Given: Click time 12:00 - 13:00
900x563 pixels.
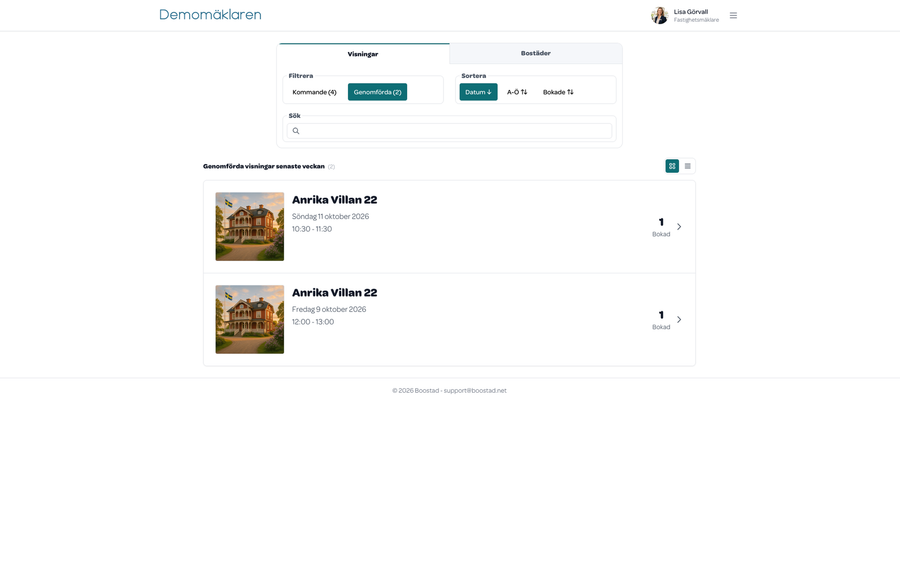Looking at the screenshot, I should (313, 322).
